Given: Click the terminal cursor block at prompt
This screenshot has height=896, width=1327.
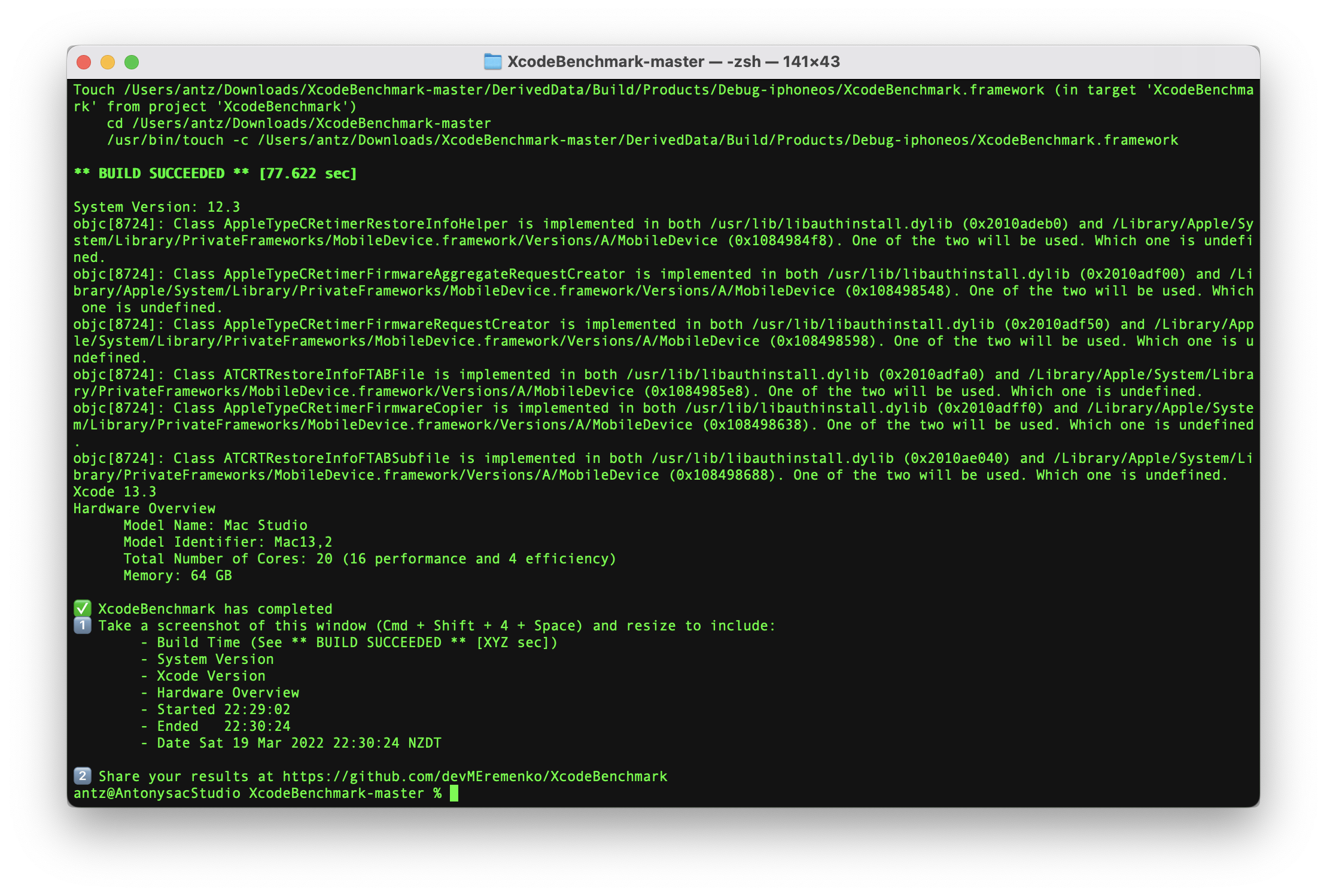Looking at the screenshot, I should tap(454, 793).
